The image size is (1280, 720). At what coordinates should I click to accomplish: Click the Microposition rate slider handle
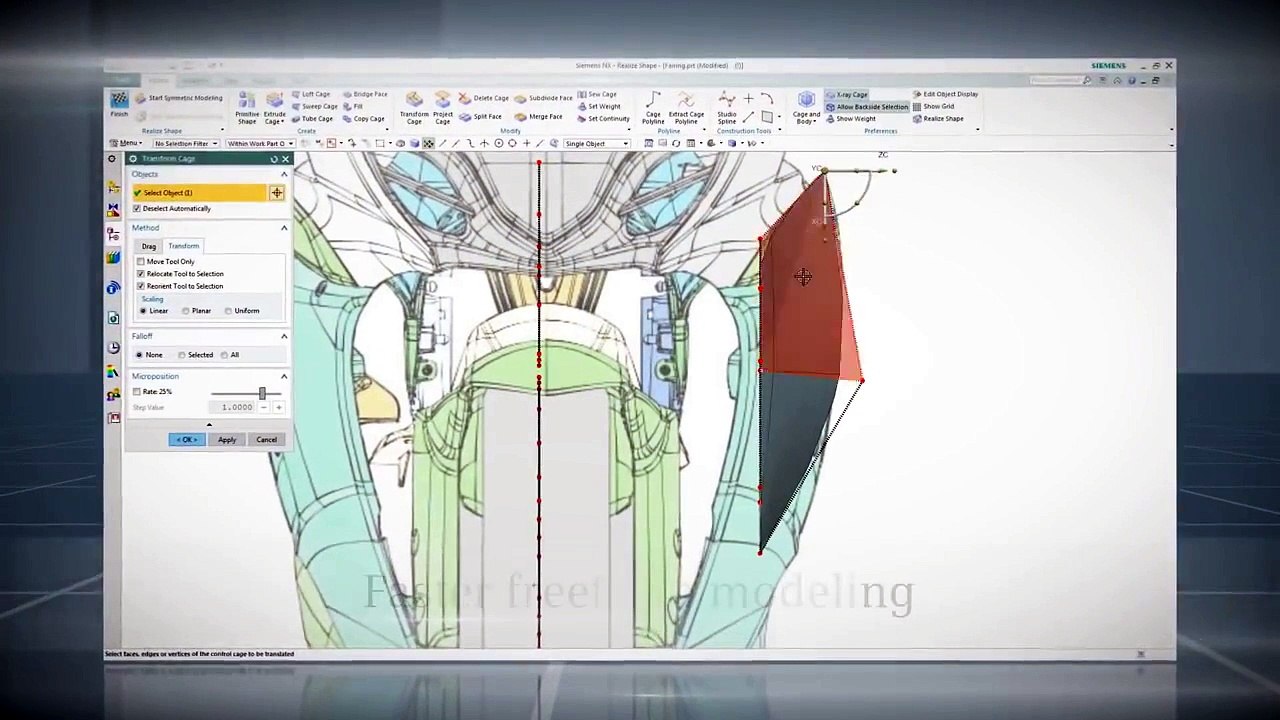262,393
